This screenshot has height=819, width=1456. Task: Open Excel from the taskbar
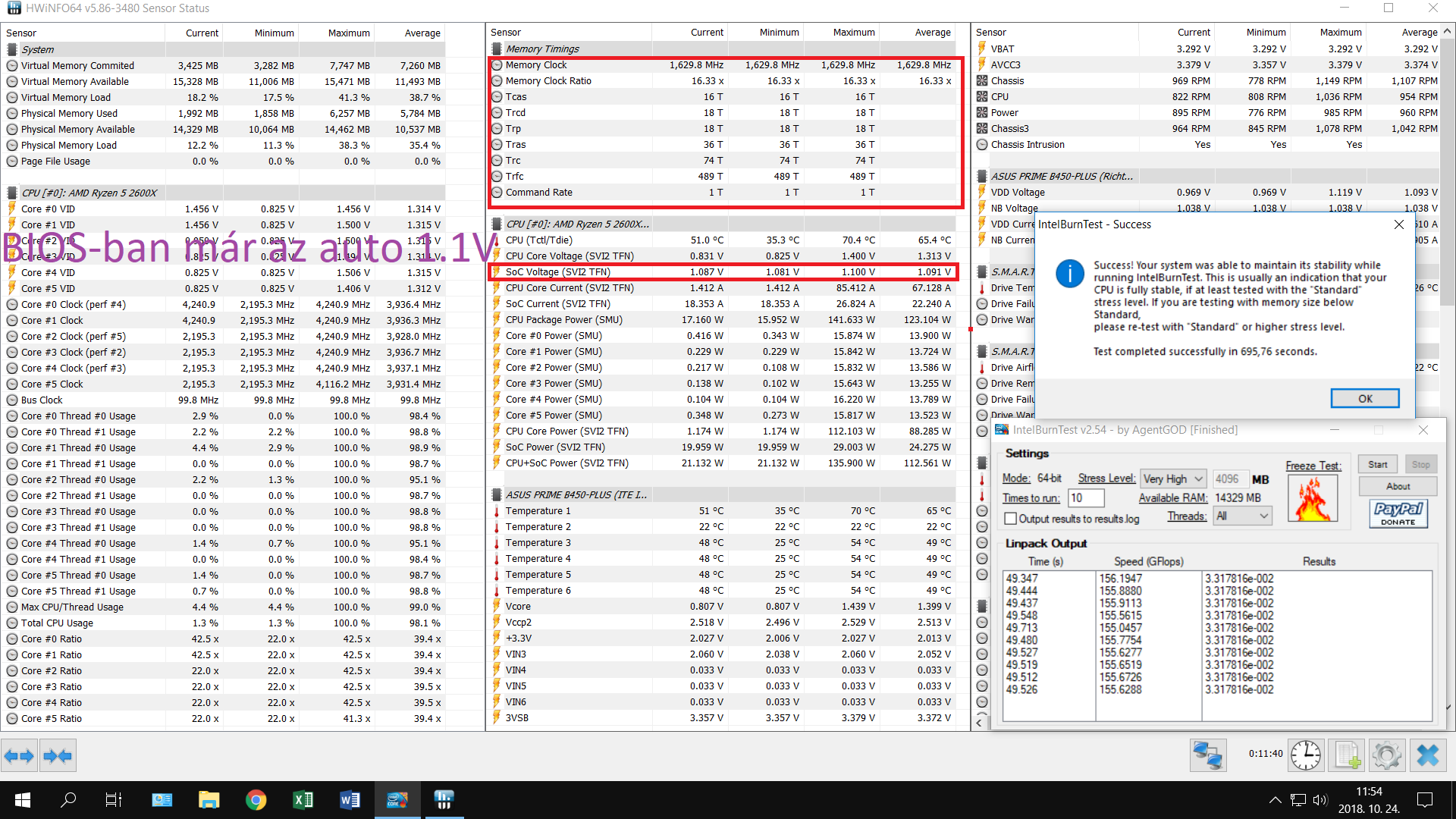tap(303, 800)
